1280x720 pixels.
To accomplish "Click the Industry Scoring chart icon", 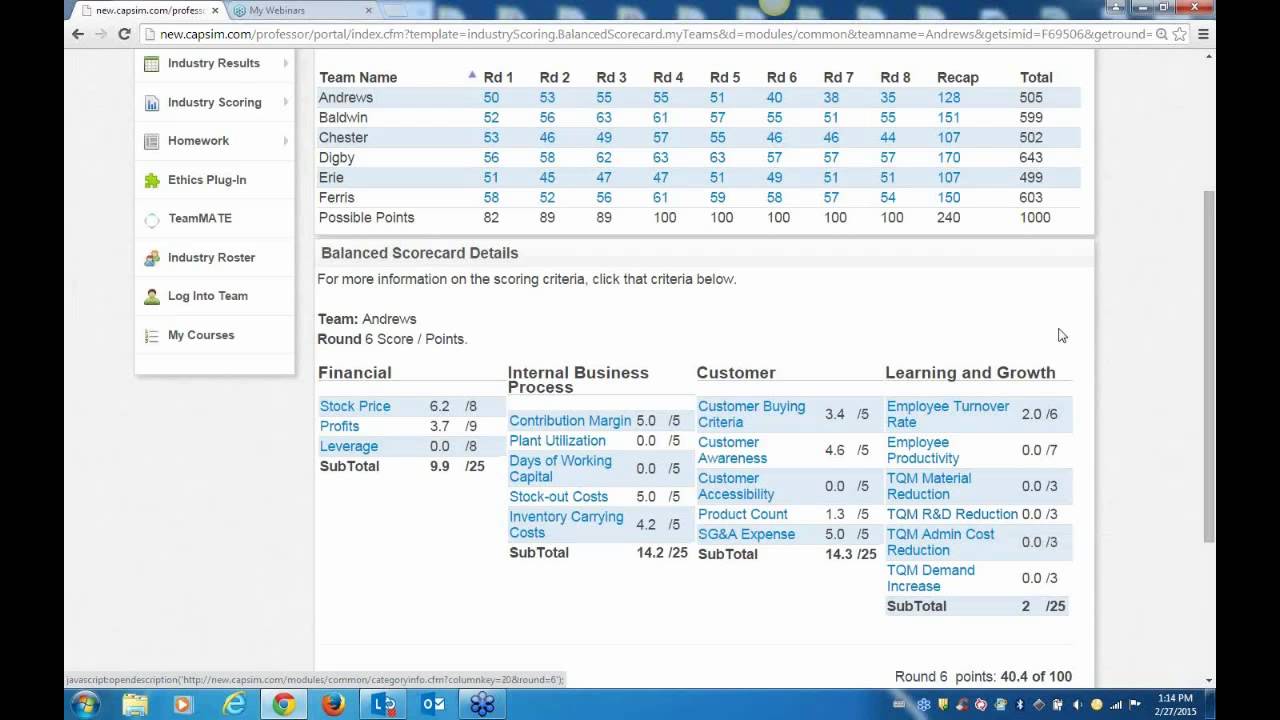I will 152,103.
